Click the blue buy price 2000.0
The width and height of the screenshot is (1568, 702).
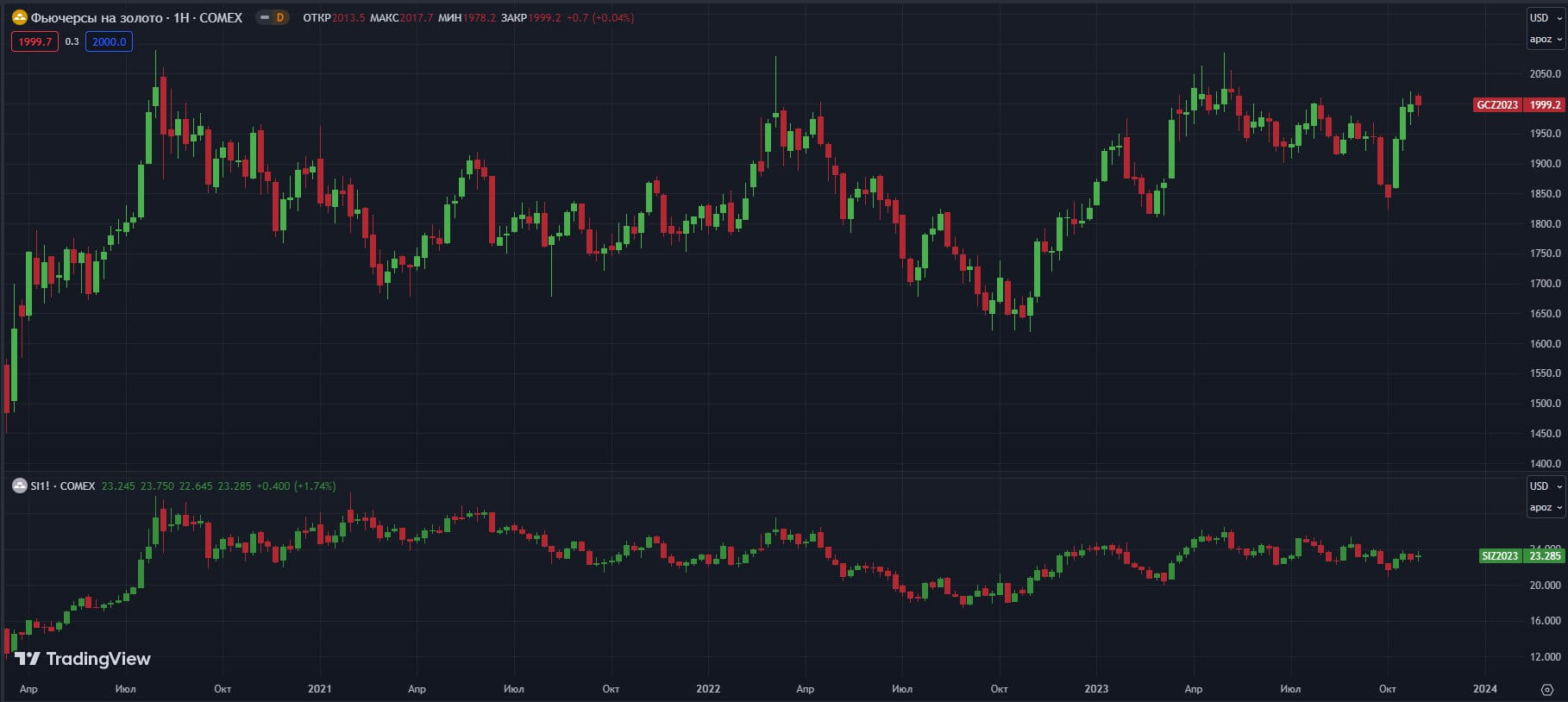[x=109, y=41]
